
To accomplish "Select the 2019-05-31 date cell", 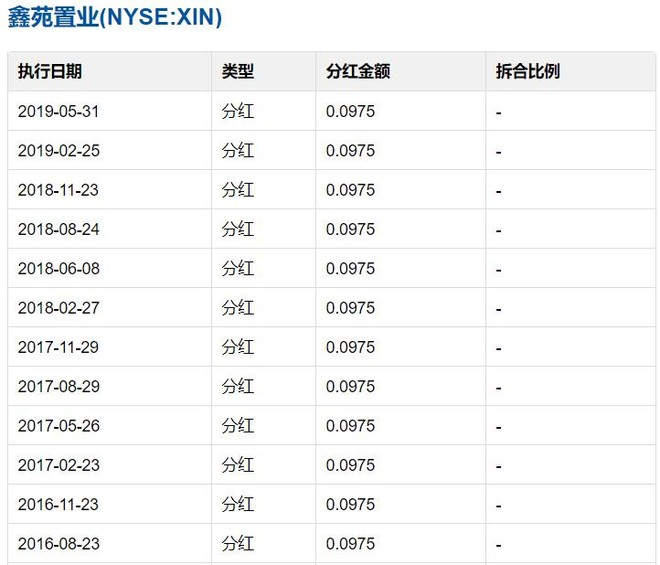I will (x=59, y=112).
